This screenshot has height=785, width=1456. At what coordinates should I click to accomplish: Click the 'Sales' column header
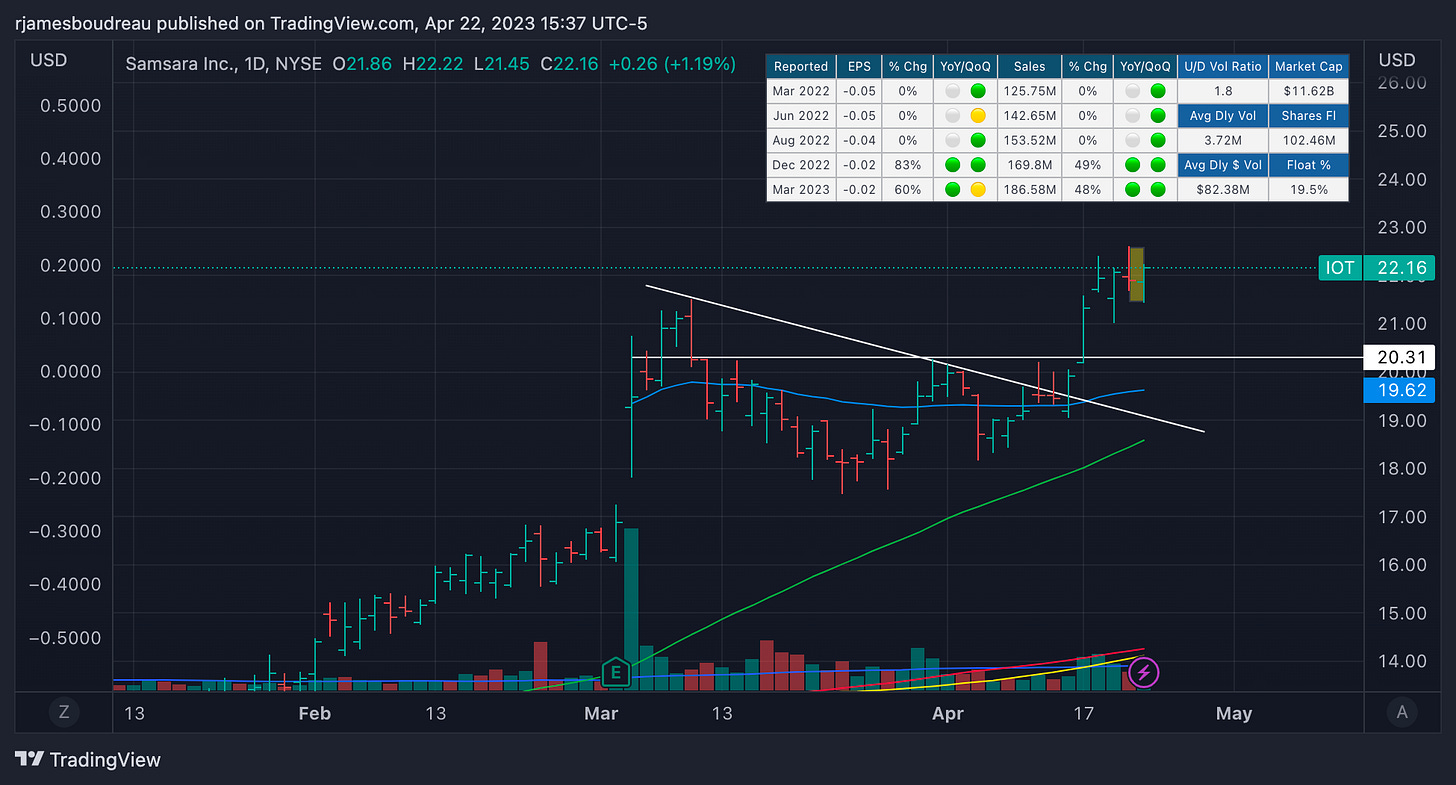1029,66
